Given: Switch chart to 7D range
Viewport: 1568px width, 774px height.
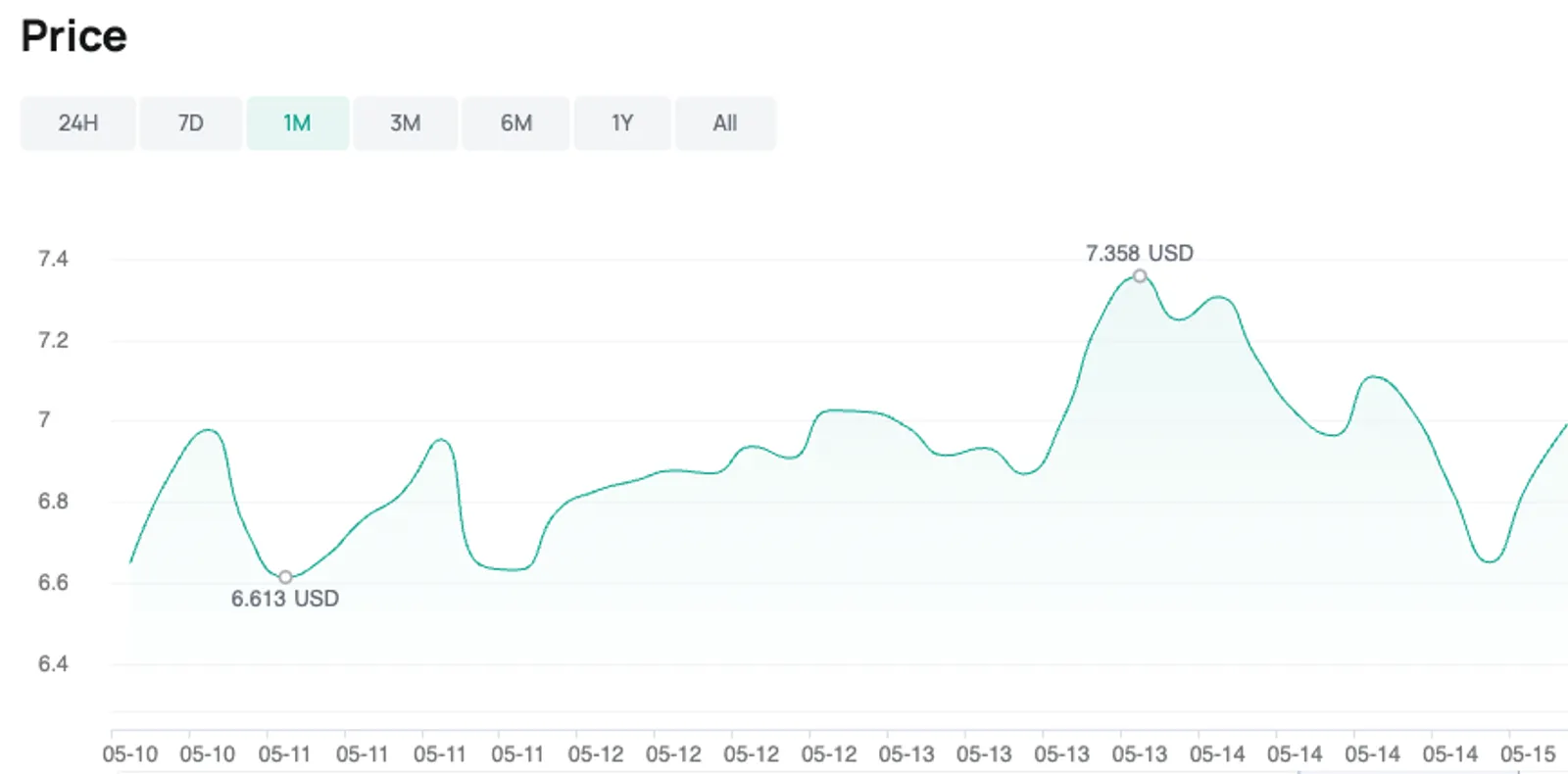Looking at the screenshot, I should 191,123.
